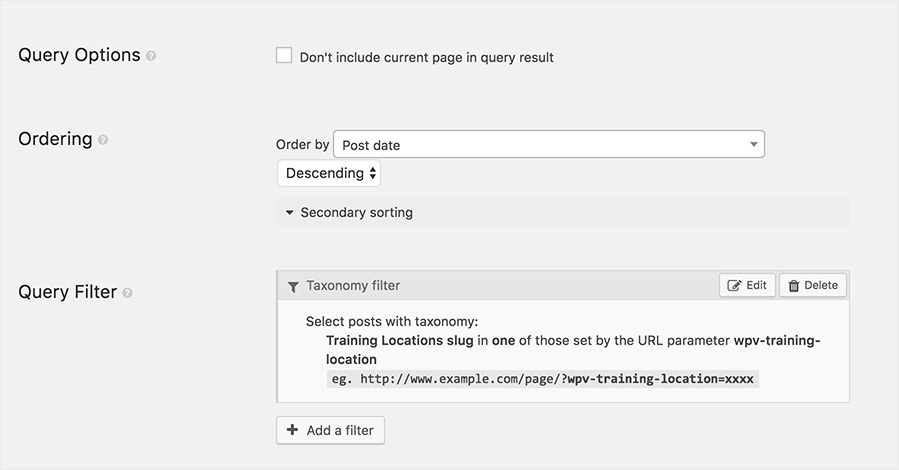Screen dimensions: 899x470
Task: Click the Taxonomy filter header title
Action: [x=353, y=285]
